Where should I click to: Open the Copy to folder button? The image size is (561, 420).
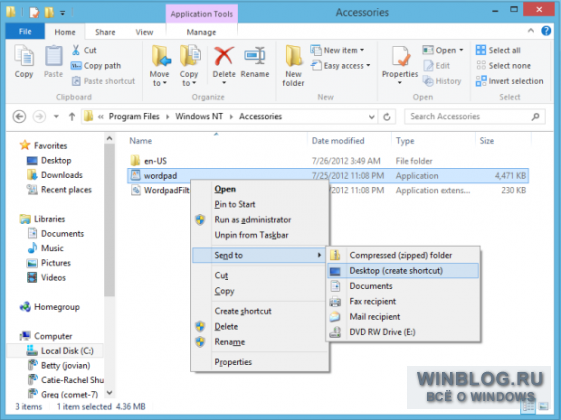(x=189, y=66)
